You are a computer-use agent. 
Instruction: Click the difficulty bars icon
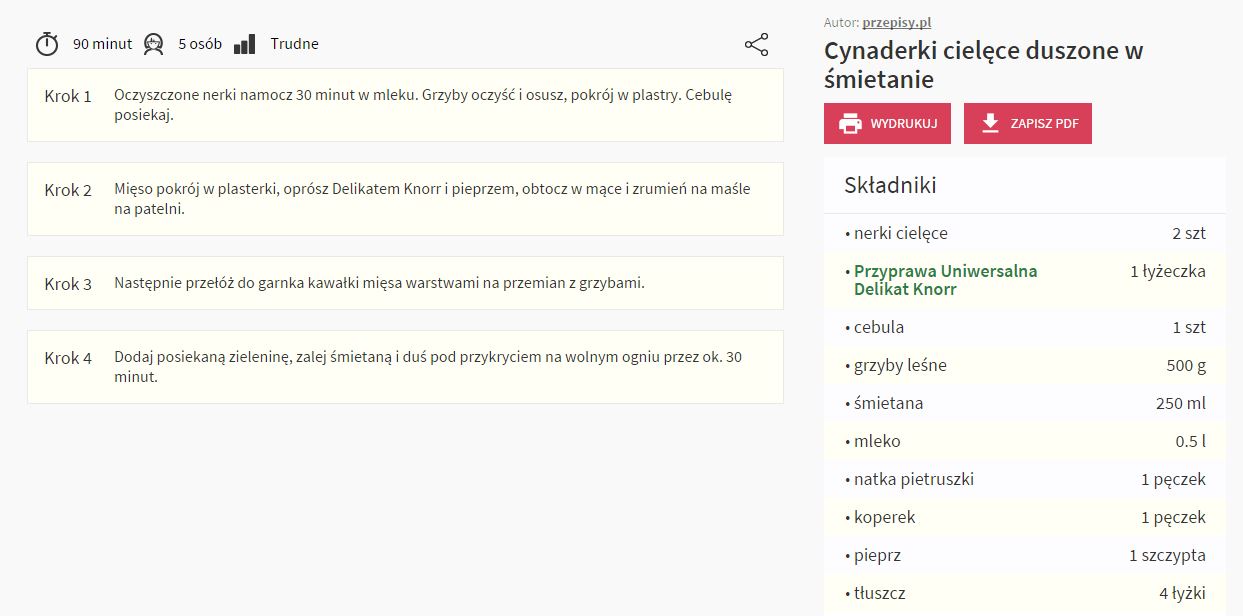[x=245, y=44]
